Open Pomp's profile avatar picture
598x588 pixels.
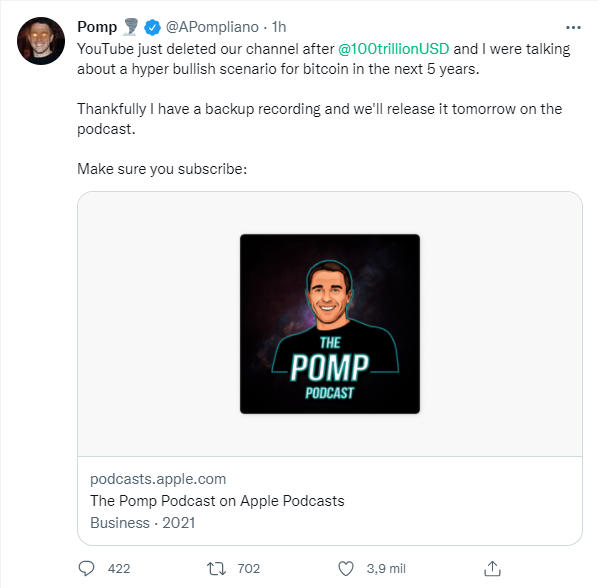[x=41, y=41]
